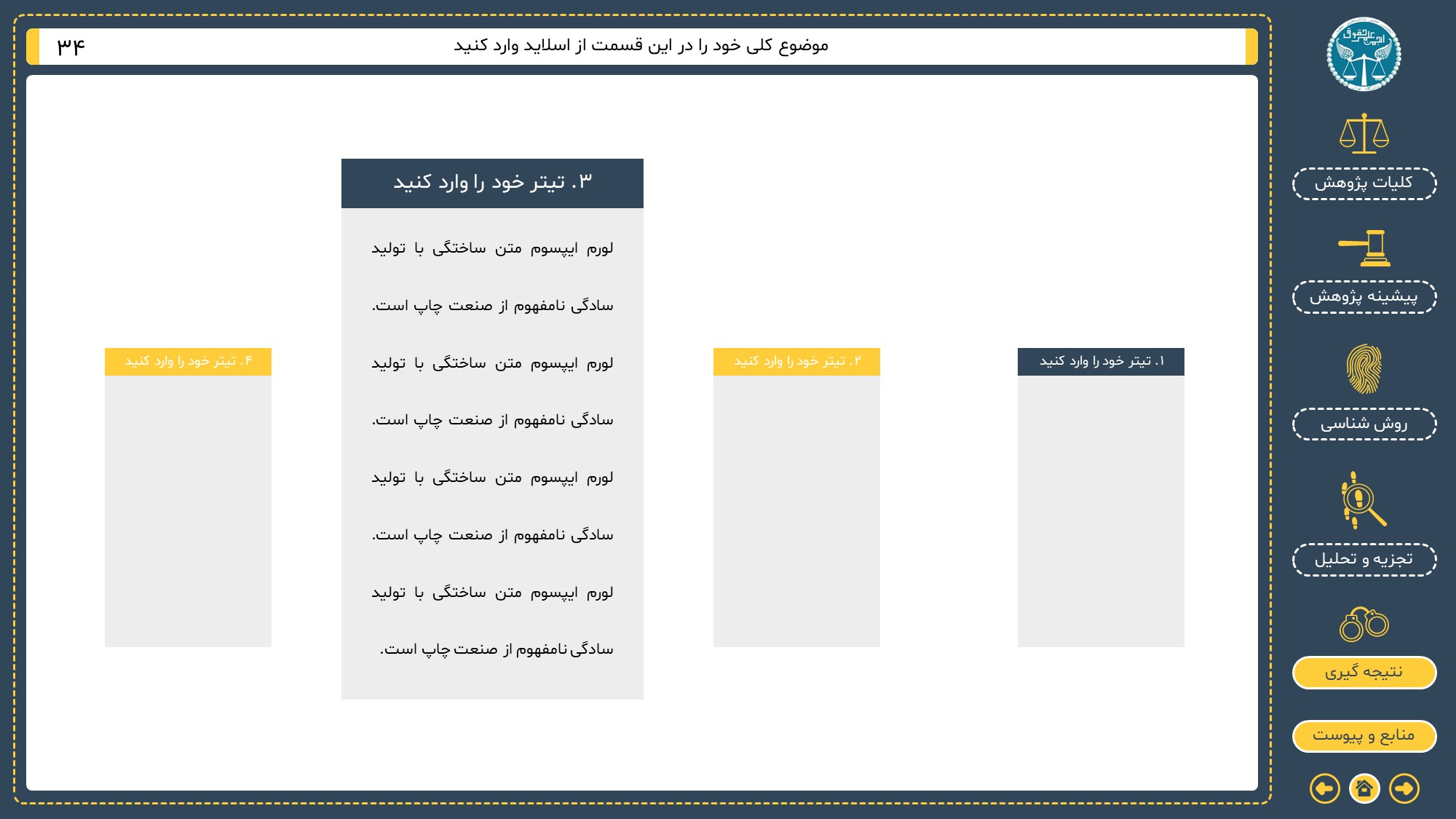Click the scales of justice icon
Screen dimensions: 1456x819
[x=1364, y=134]
